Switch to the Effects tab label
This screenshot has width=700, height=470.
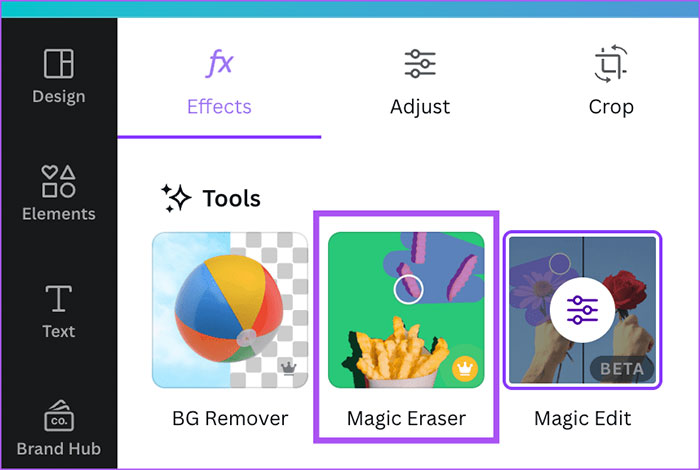pos(219,107)
